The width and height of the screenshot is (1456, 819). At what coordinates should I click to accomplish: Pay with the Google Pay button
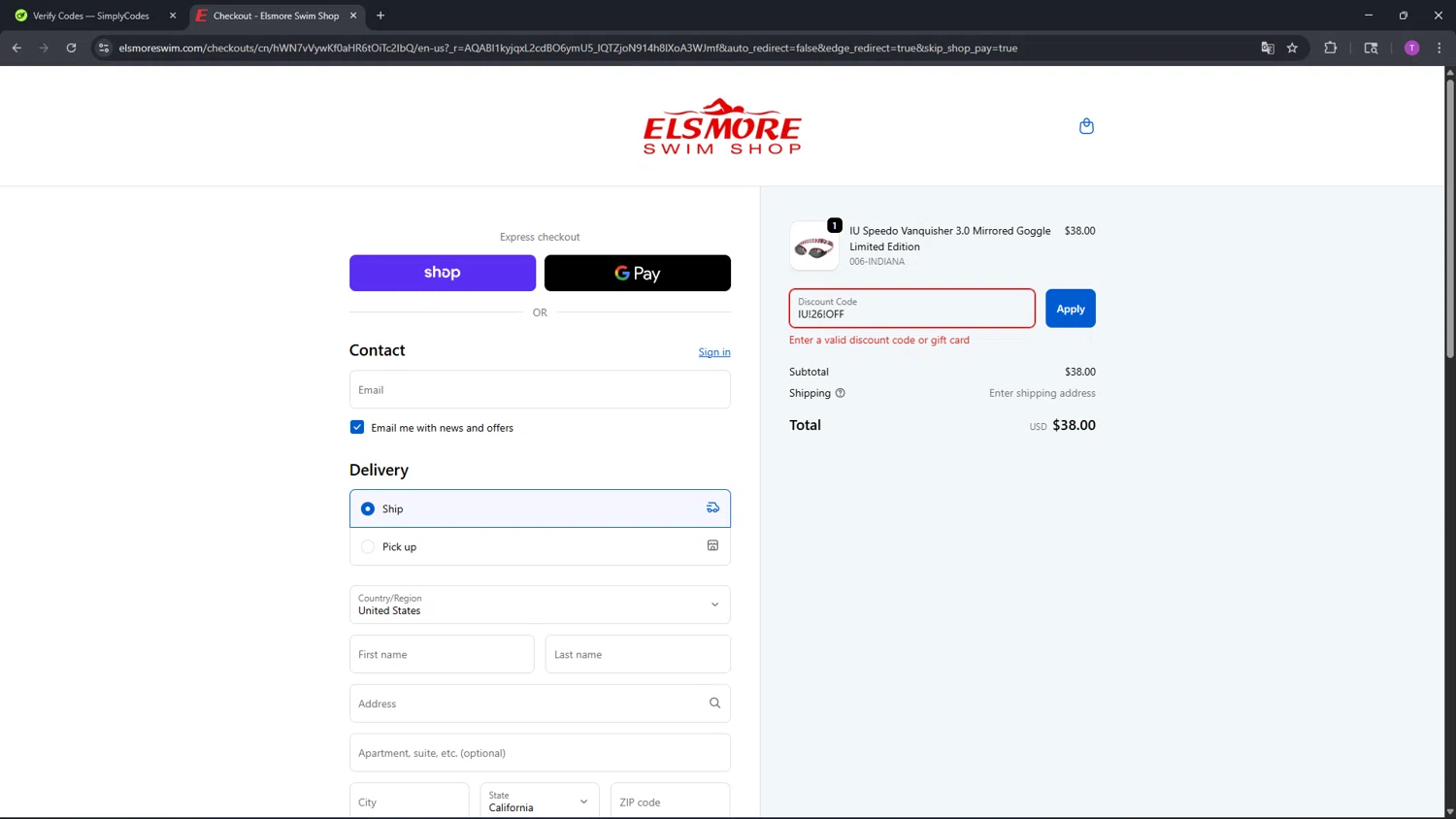[638, 273]
